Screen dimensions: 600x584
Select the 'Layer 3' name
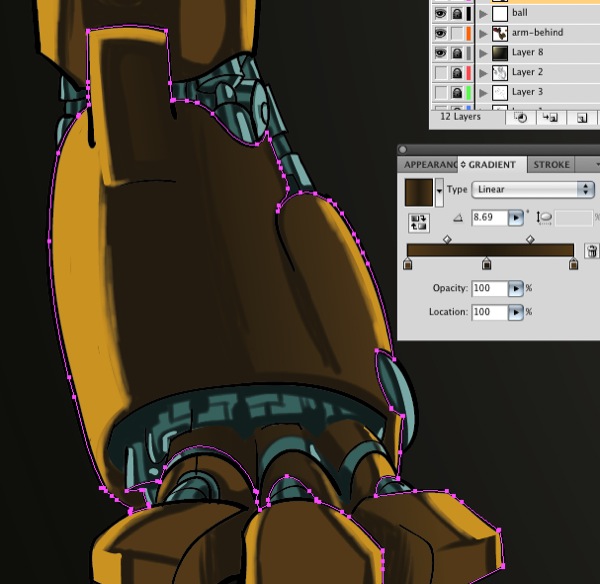coord(527,92)
